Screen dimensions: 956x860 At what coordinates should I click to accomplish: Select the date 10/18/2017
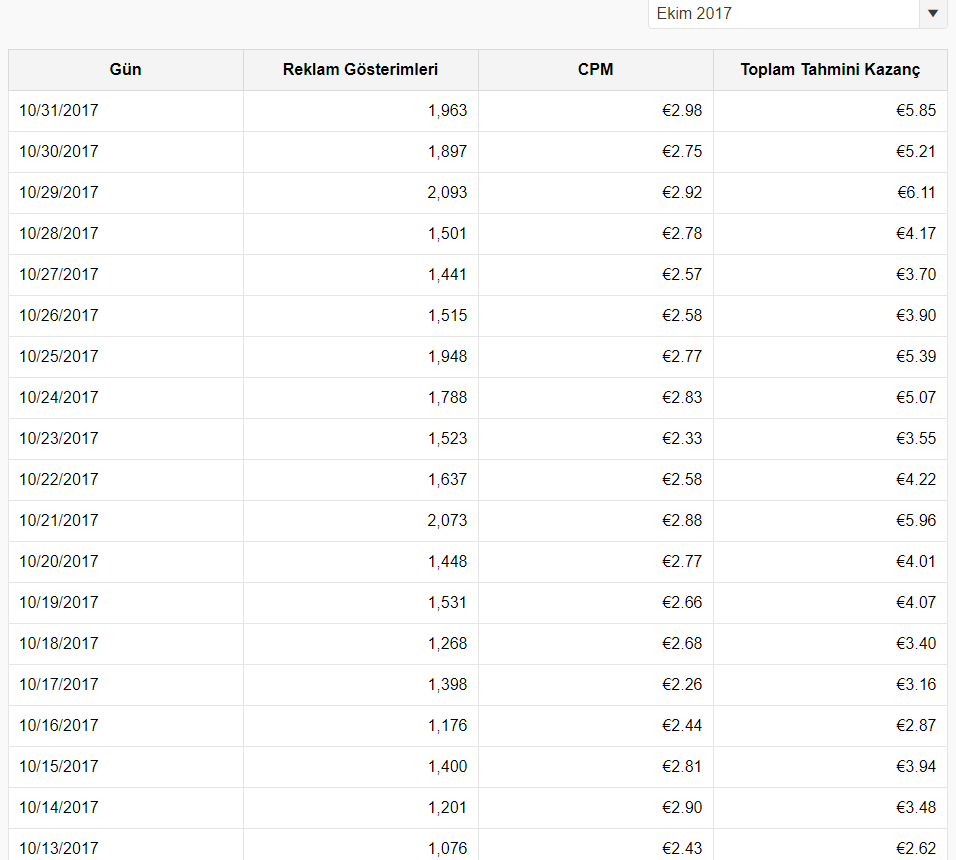click(x=59, y=643)
